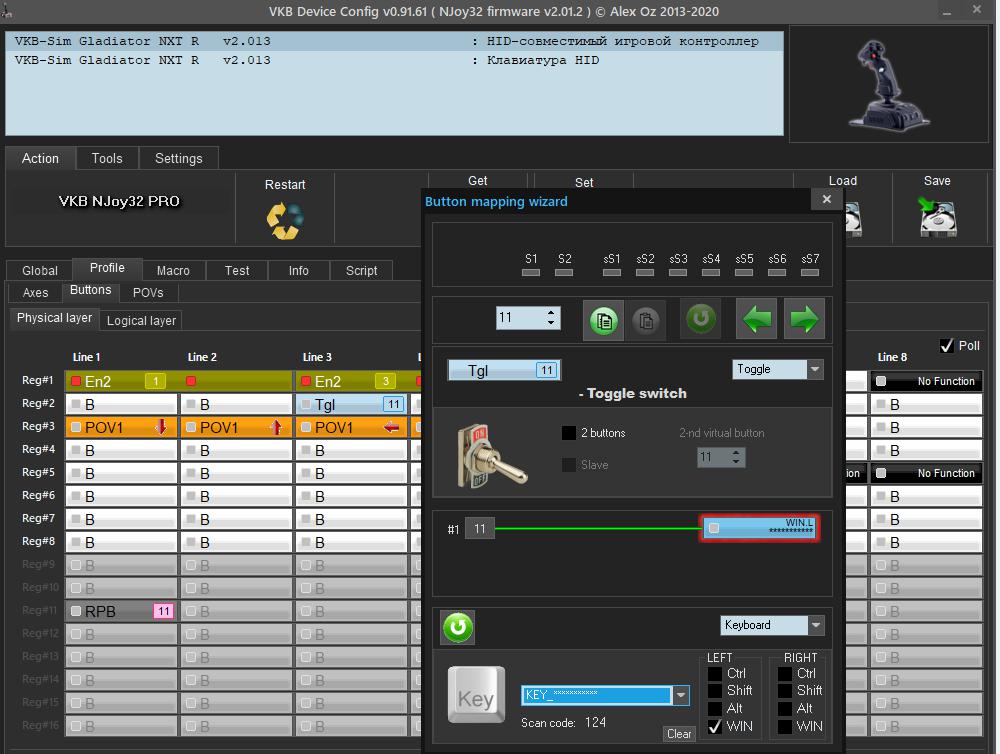Click the blue 11 badge in the grid Tgl cell
The height and width of the screenshot is (754, 1000).
coord(393,404)
